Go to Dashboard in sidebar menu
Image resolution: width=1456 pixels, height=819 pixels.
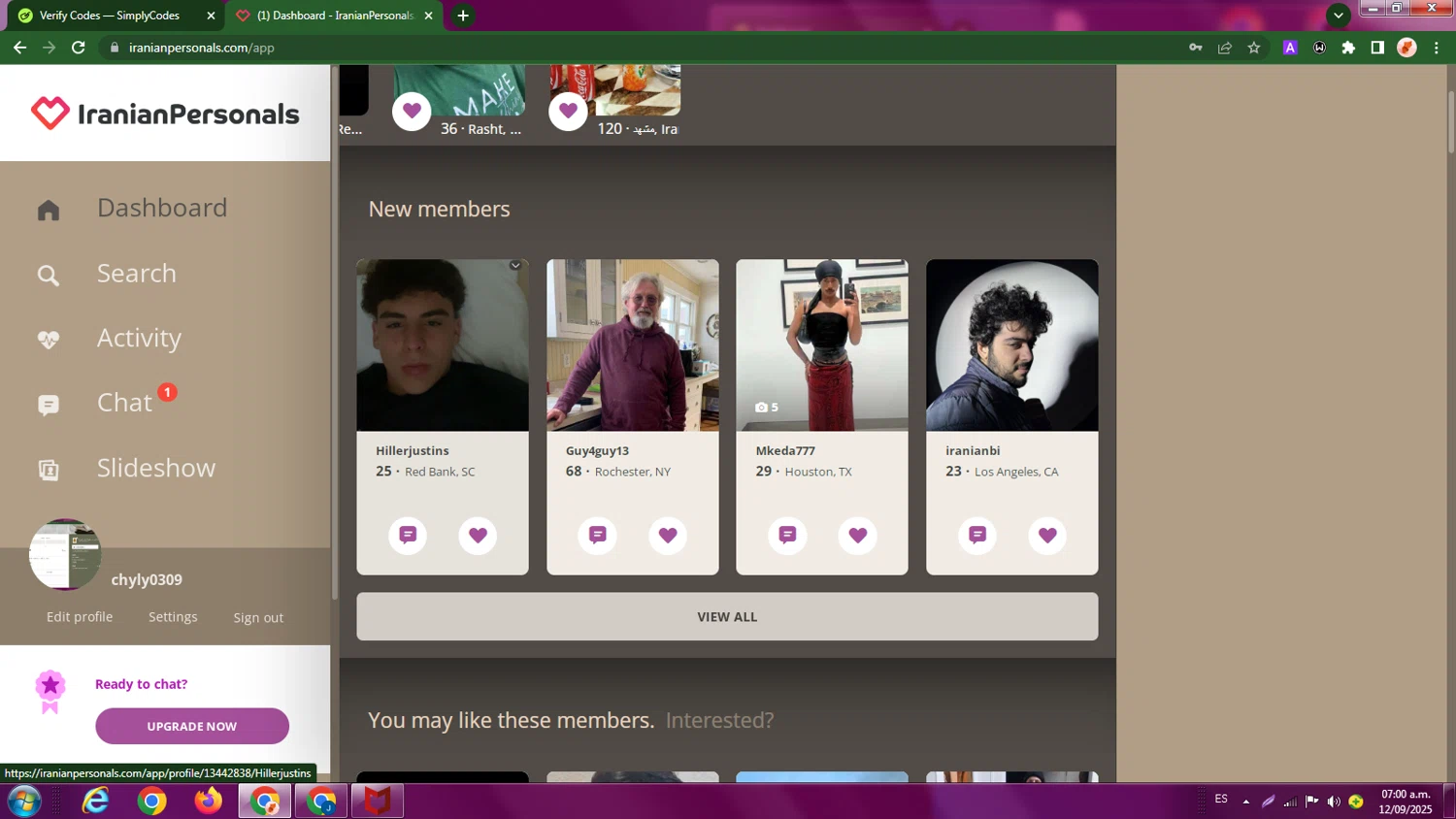(162, 208)
